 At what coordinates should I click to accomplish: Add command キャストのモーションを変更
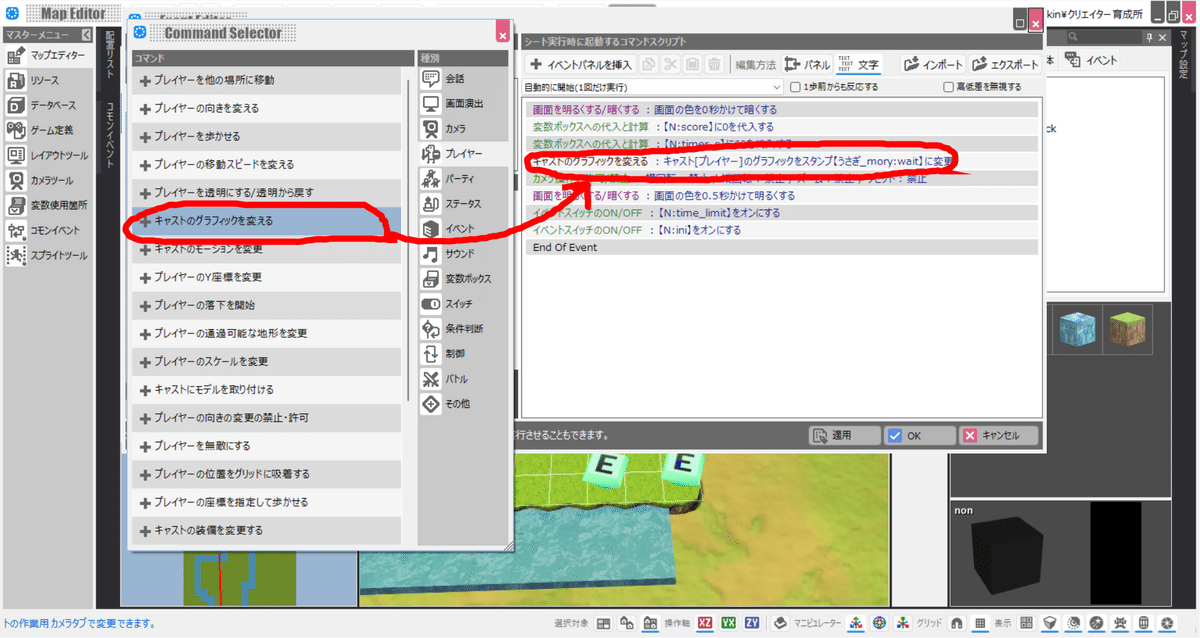pyautogui.click(x=266, y=248)
